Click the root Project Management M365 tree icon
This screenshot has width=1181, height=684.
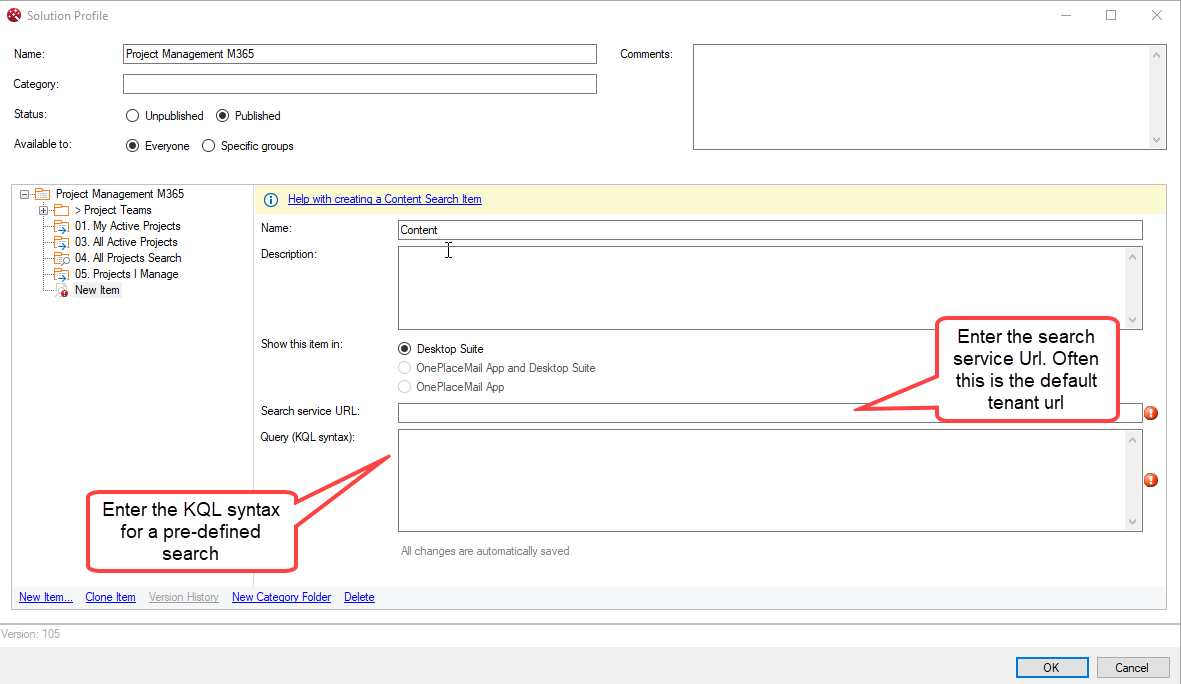(42, 194)
